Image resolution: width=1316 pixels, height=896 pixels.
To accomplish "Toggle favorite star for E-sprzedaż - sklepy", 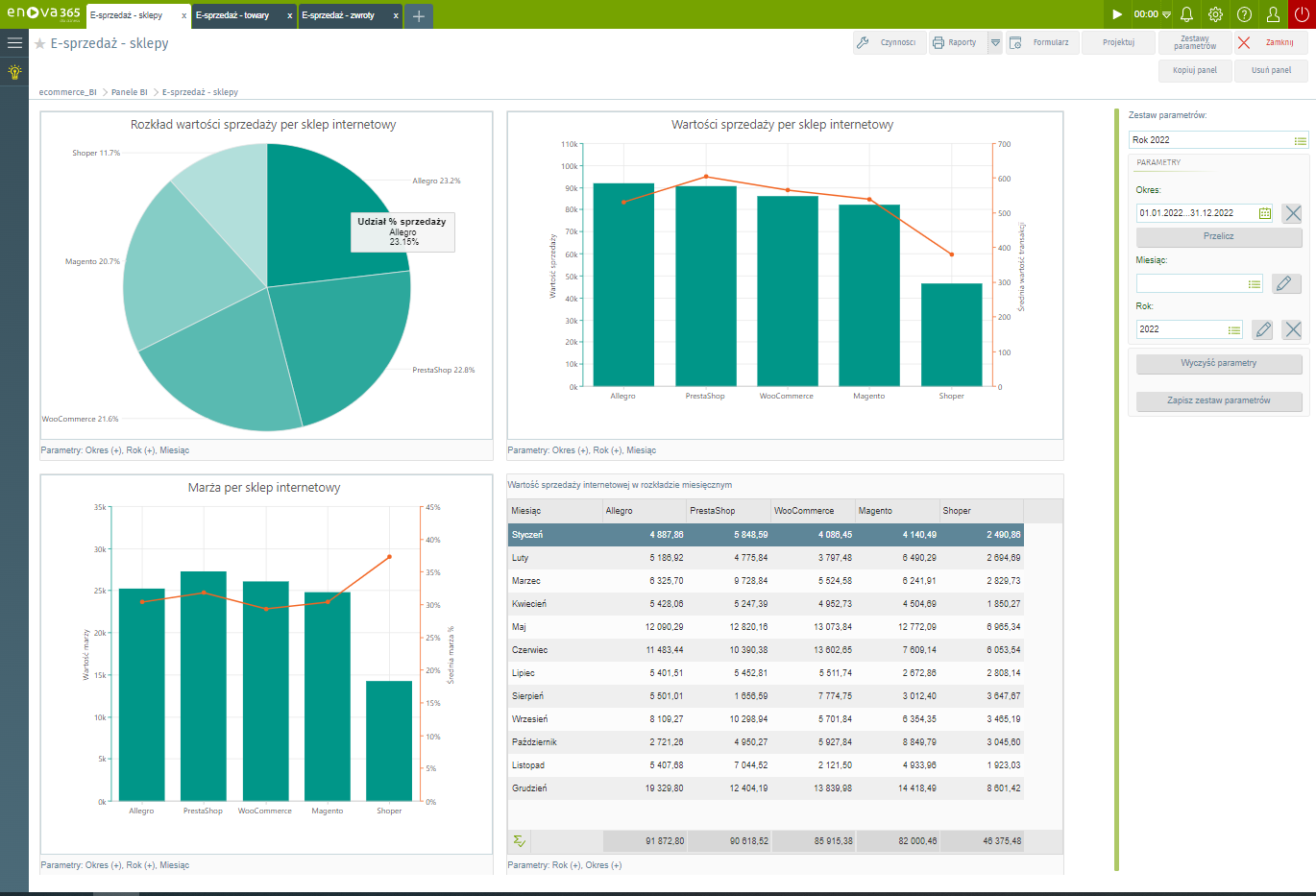I will tap(40, 44).
